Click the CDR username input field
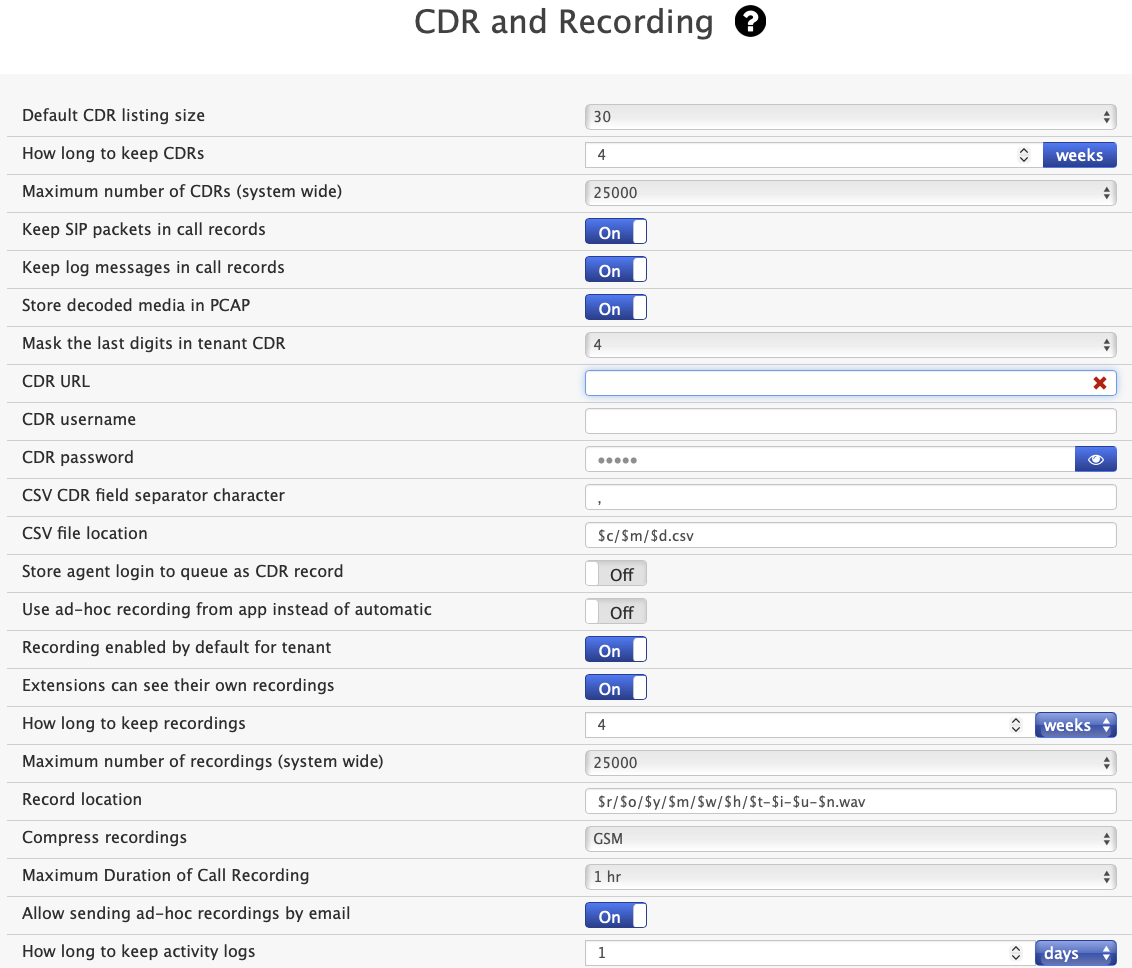The width and height of the screenshot is (1132, 968). click(x=851, y=420)
